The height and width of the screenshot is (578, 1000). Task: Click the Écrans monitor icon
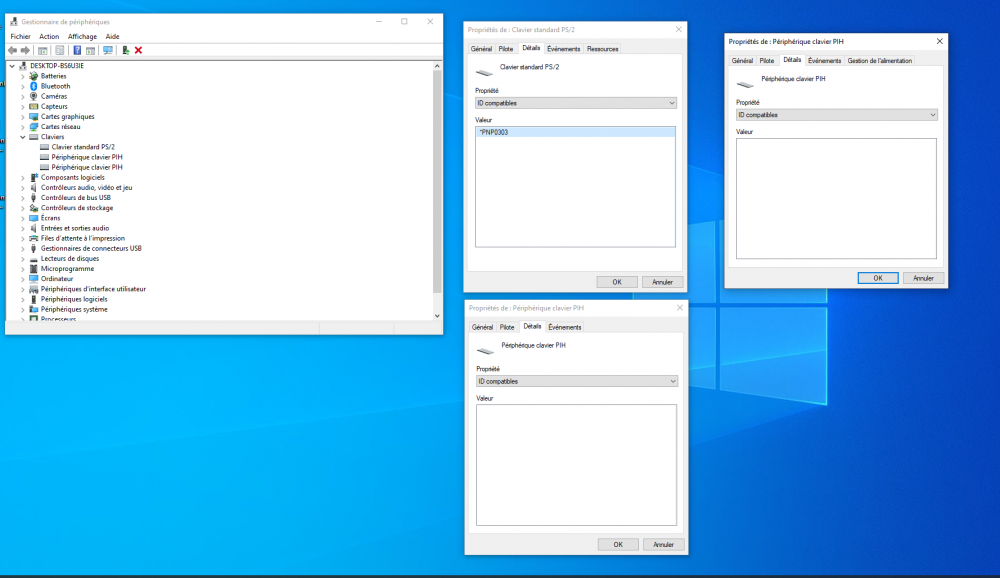(x=34, y=218)
